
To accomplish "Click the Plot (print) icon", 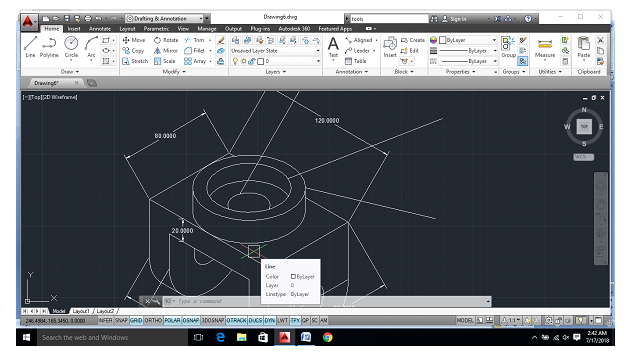I will (88, 18).
